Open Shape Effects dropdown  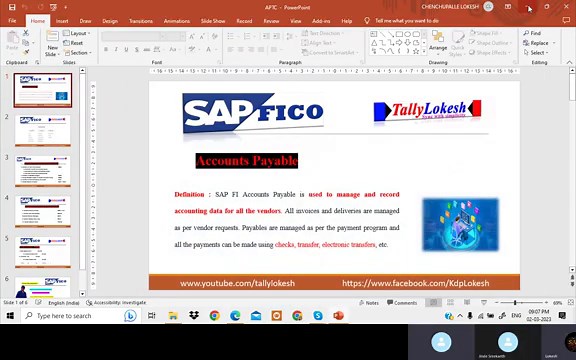click(490, 53)
